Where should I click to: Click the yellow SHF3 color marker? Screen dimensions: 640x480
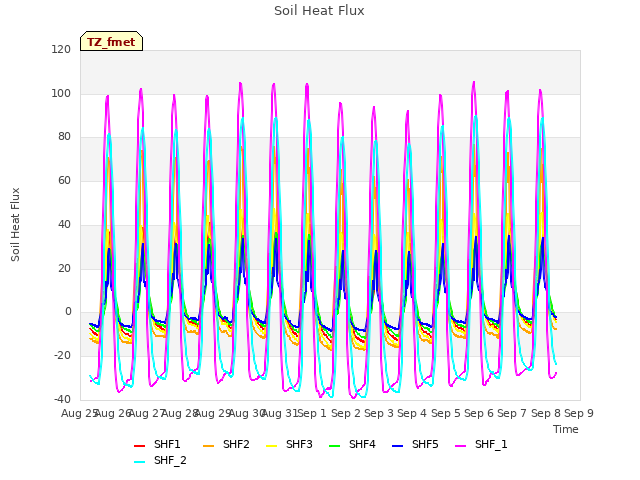click(271, 446)
